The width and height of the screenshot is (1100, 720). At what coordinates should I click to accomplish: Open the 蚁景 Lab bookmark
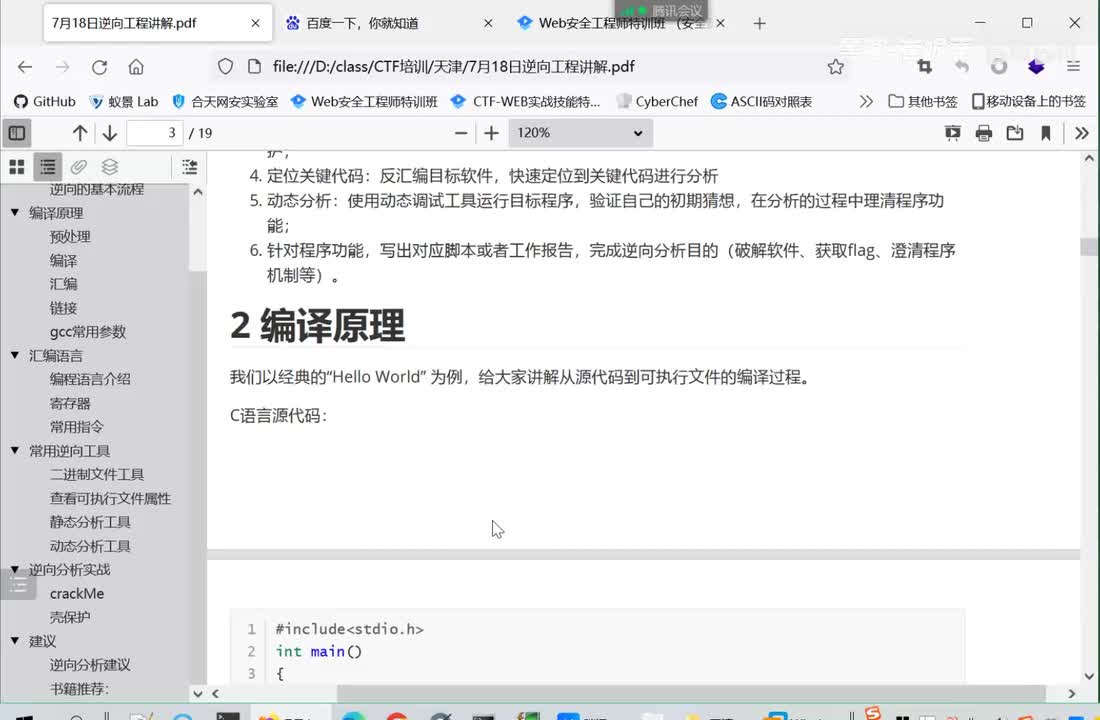click(124, 102)
